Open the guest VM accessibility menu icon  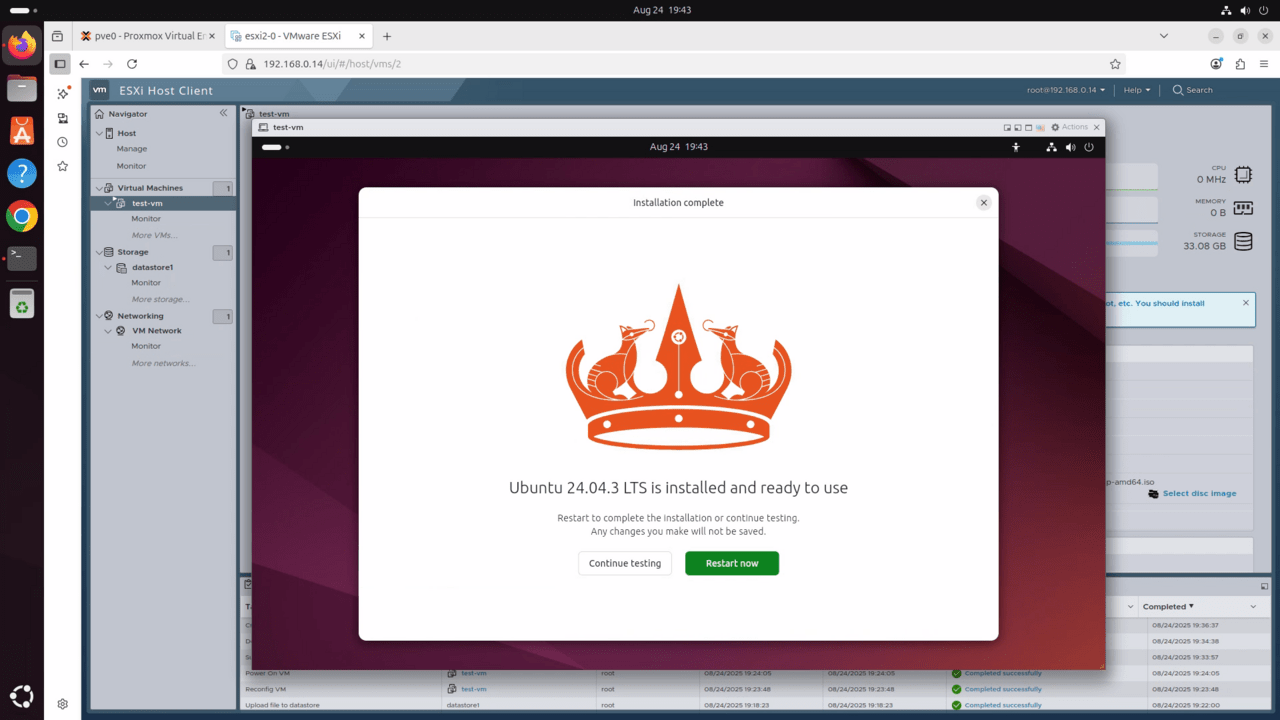1016,147
